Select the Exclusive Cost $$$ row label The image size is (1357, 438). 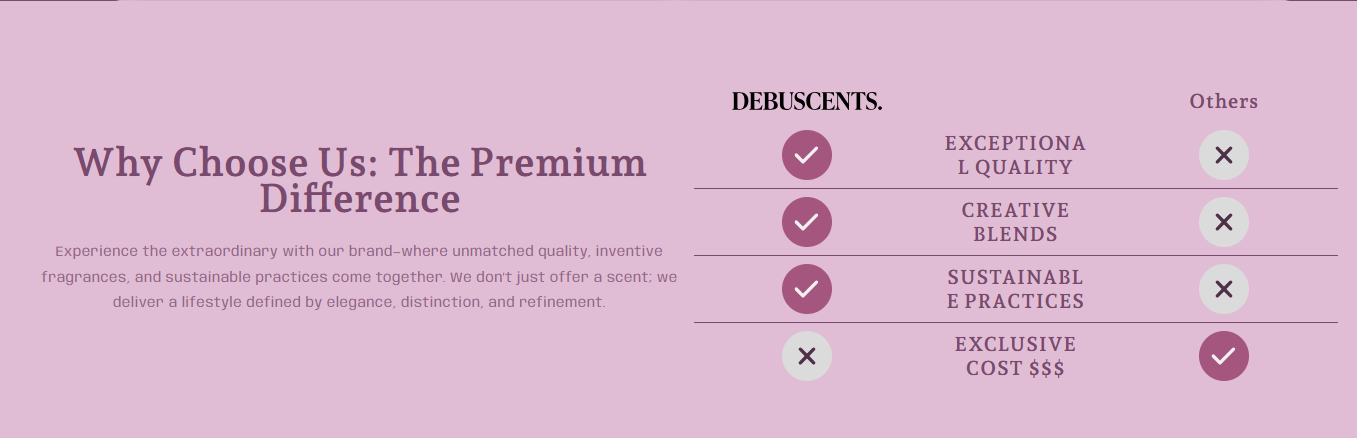coord(1015,356)
